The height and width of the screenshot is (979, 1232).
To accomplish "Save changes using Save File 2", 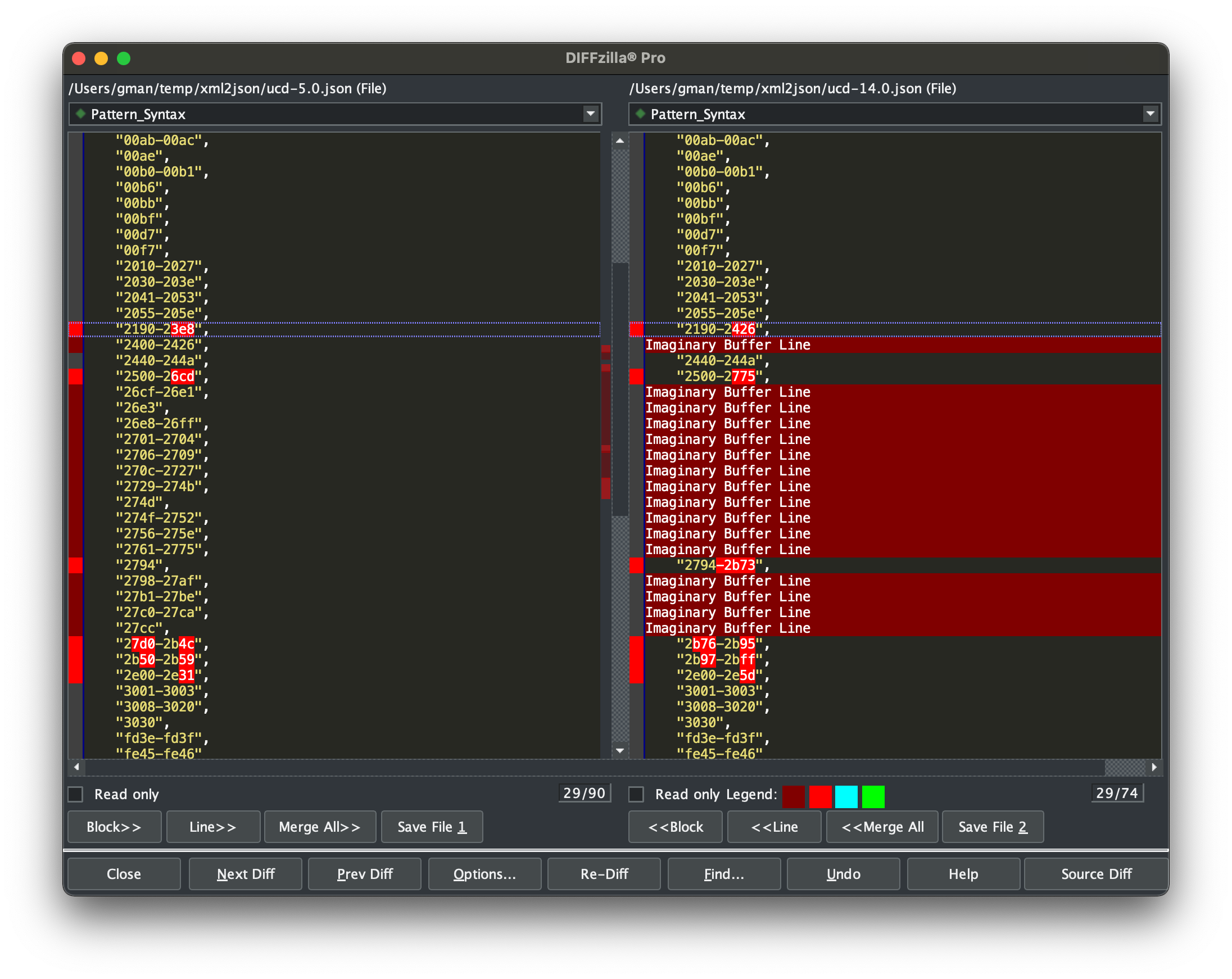I will pos(993,826).
